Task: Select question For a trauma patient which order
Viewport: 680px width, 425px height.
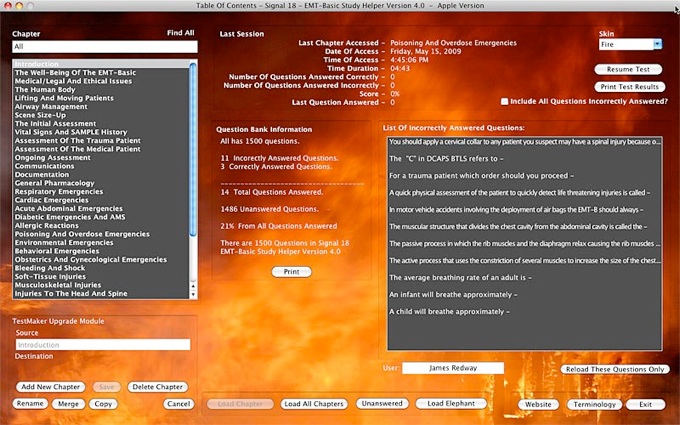Action: point(525,176)
